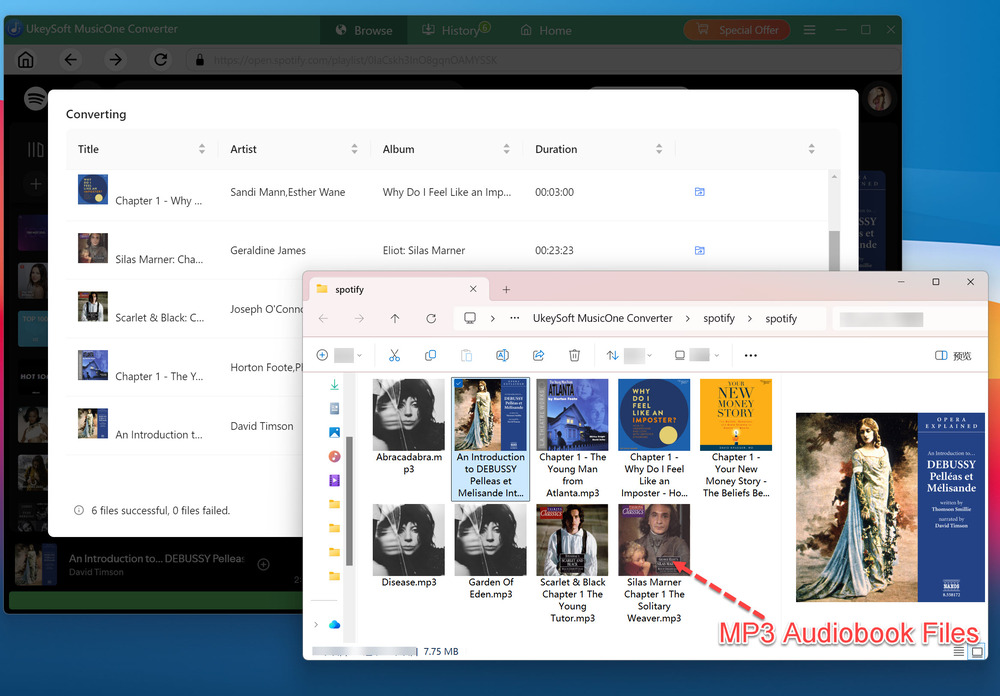The width and height of the screenshot is (1000, 696).
Task: Click the Home icon in UkeySoft browser bar
Action: coord(26,60)
